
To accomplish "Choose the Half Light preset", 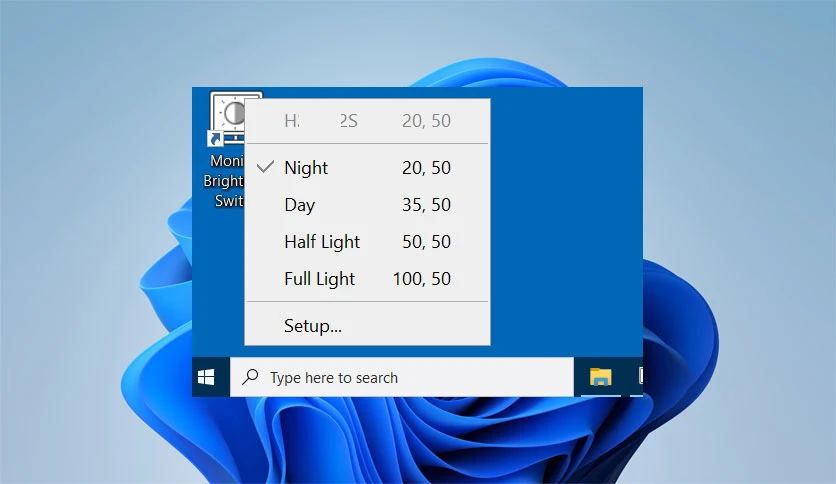I will (367, 241).
